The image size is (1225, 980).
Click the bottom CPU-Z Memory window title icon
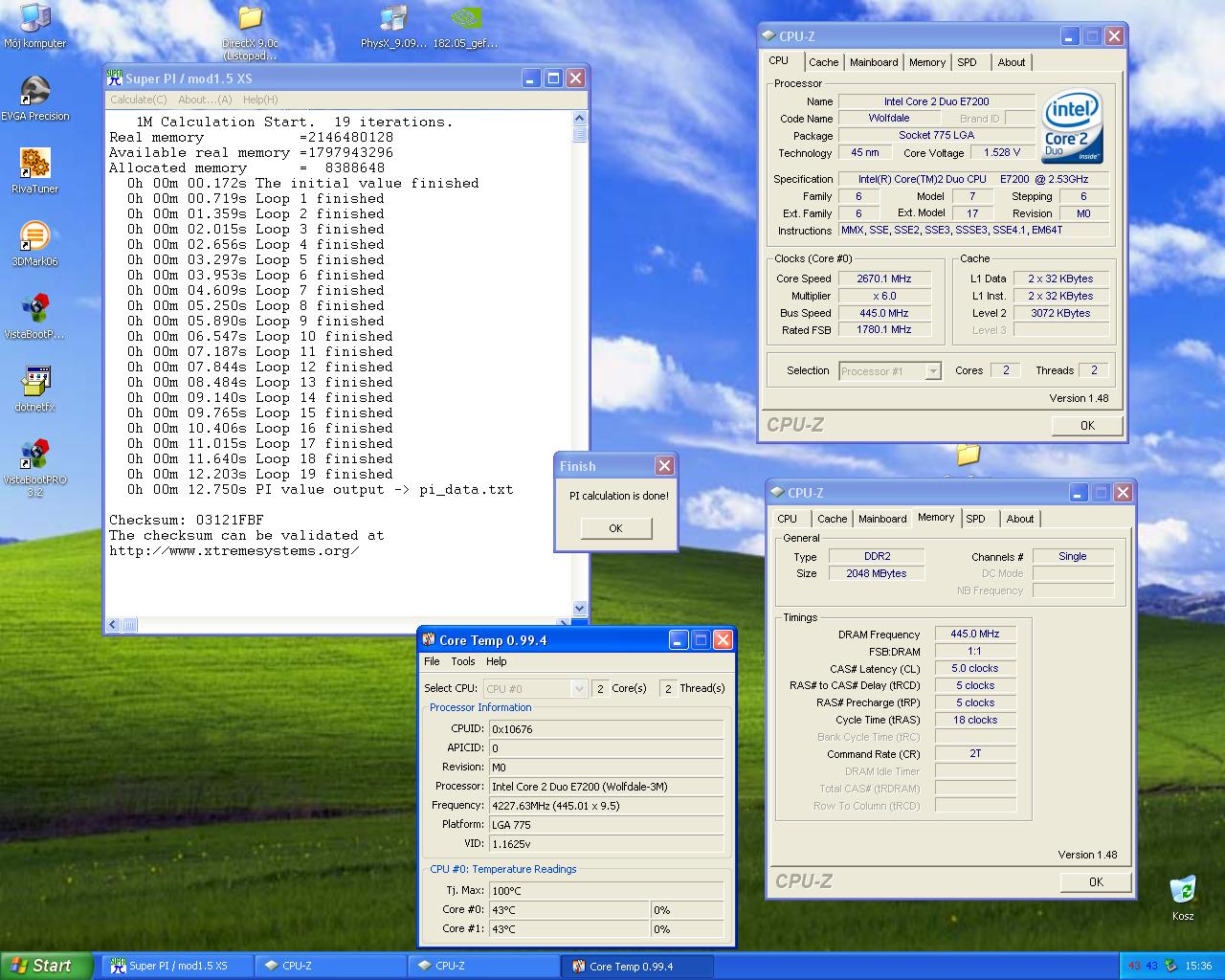pos(777,492)
